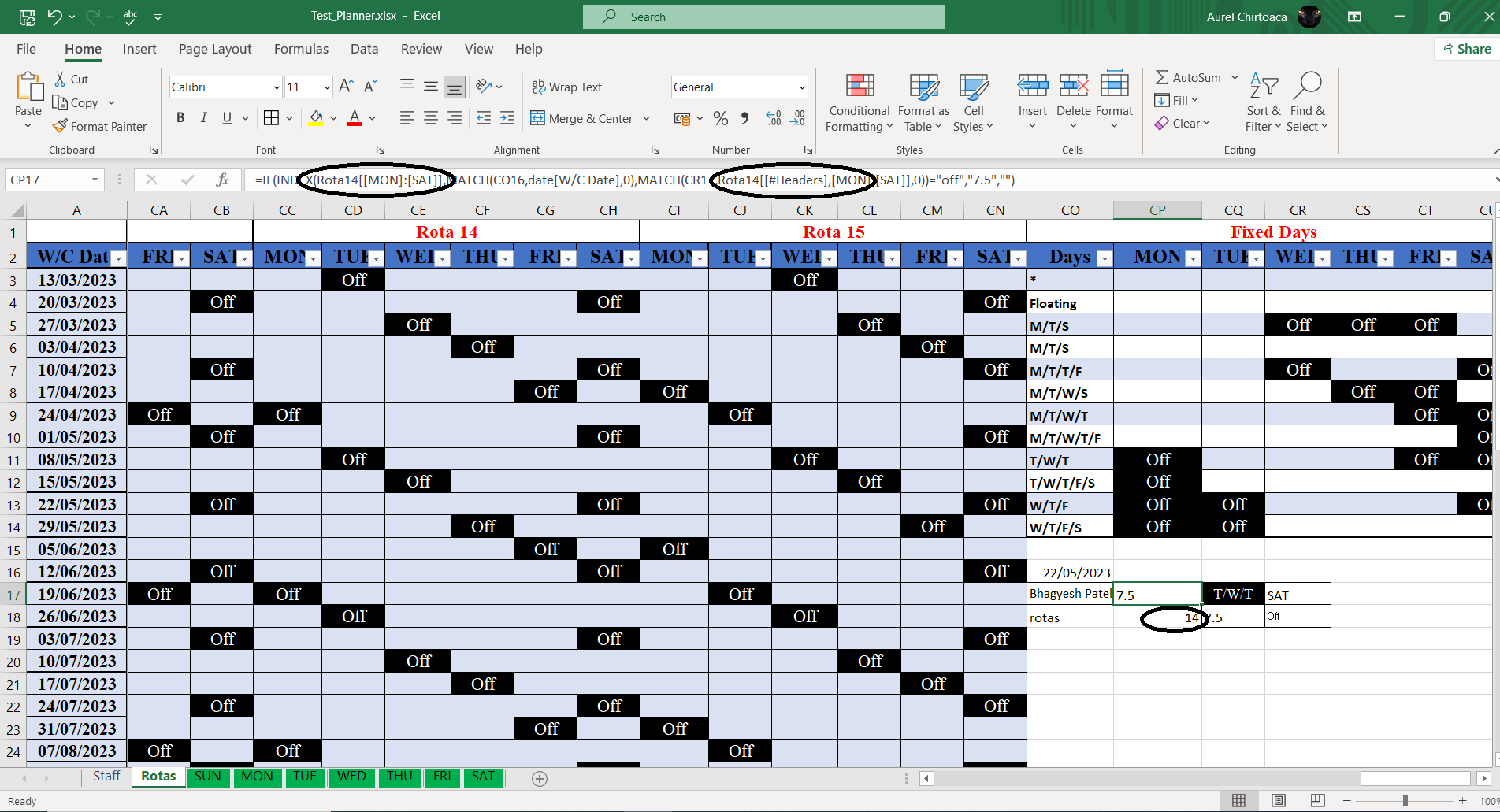Select the Format Painter tool
This screenshot has height=812, width=1500.
(99, 126)
